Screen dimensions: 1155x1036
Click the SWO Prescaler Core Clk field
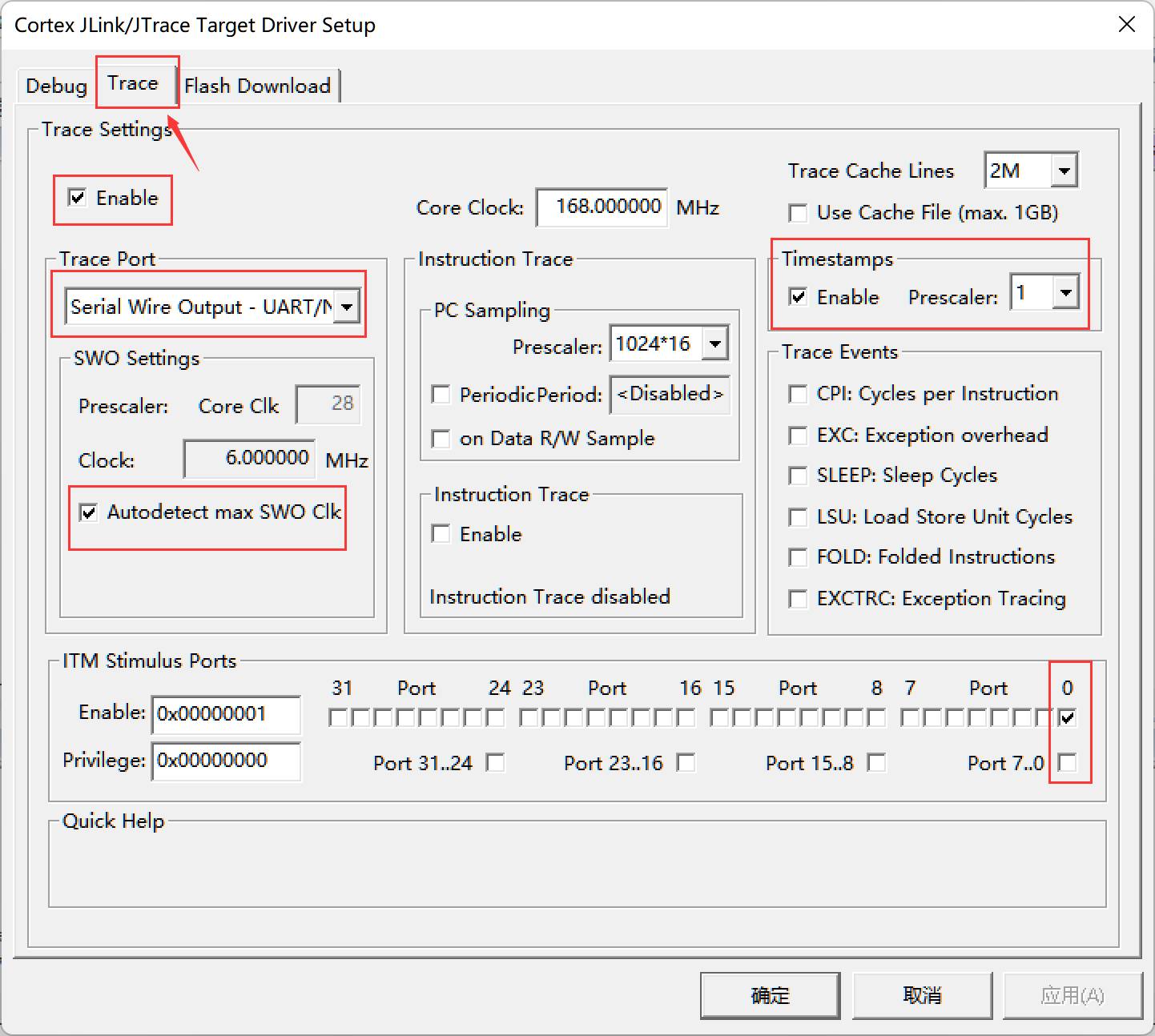pyautogui.click(x=328, y=404)
